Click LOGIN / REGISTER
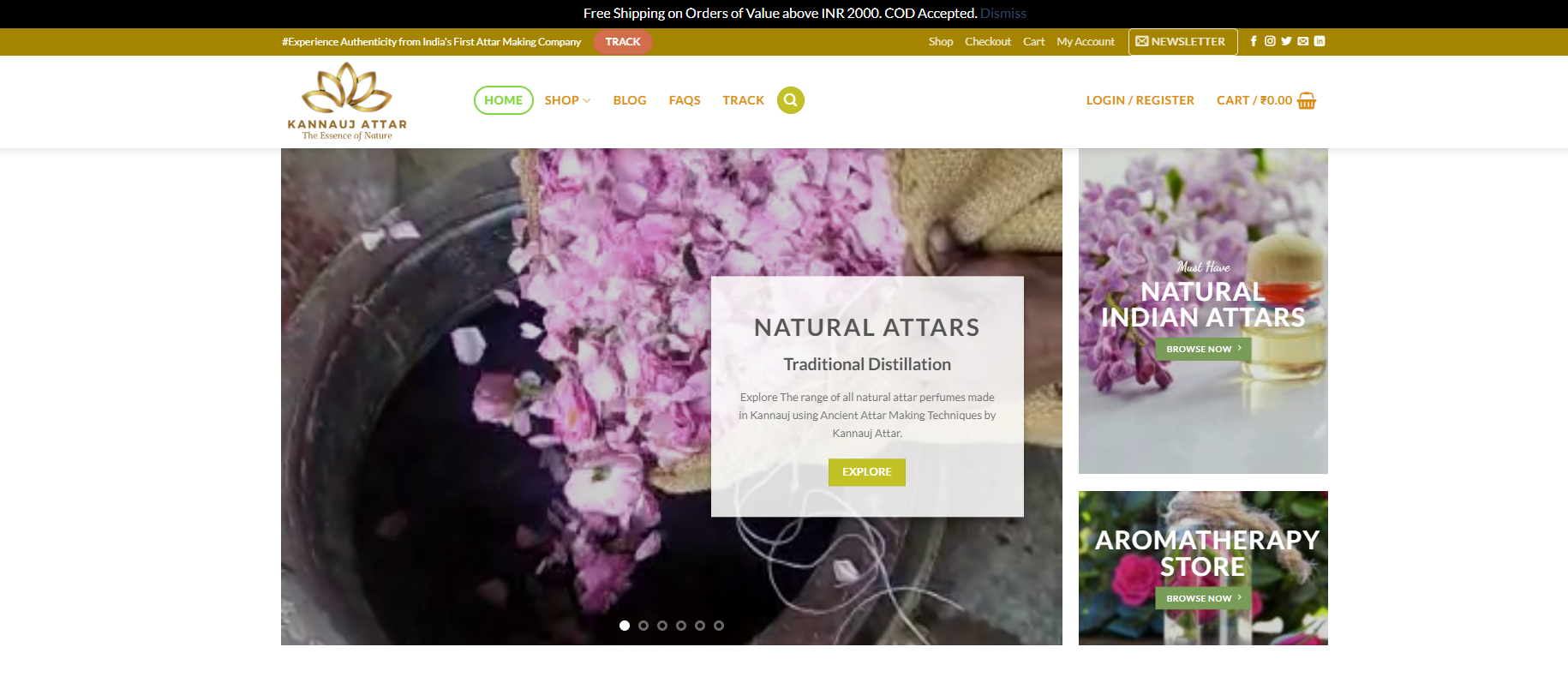 pyautogui.click(x=1140, y=100)
